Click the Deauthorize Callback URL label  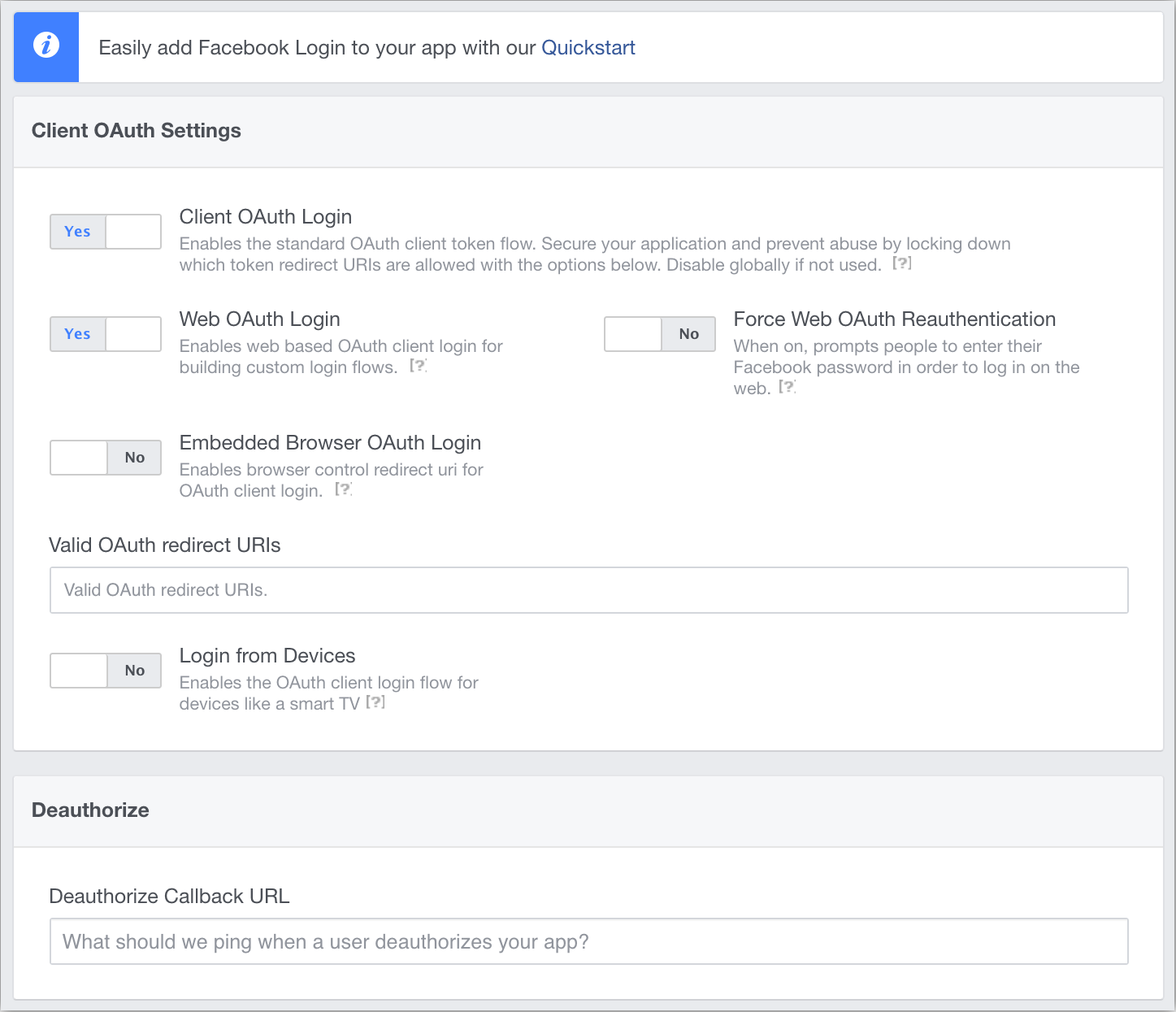170,897
